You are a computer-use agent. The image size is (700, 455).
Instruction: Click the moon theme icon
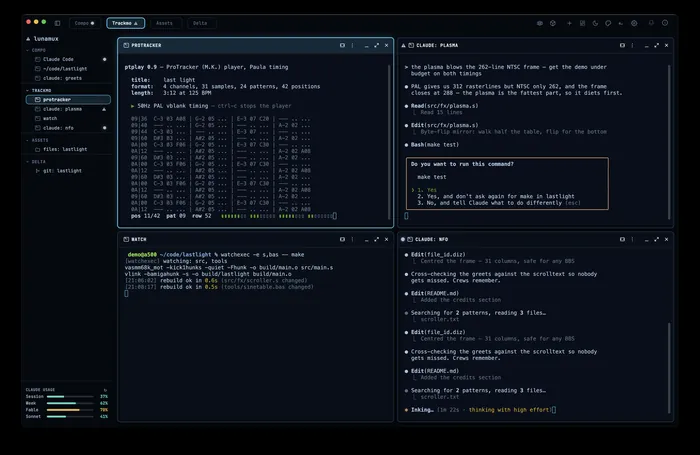click(595, 23)
